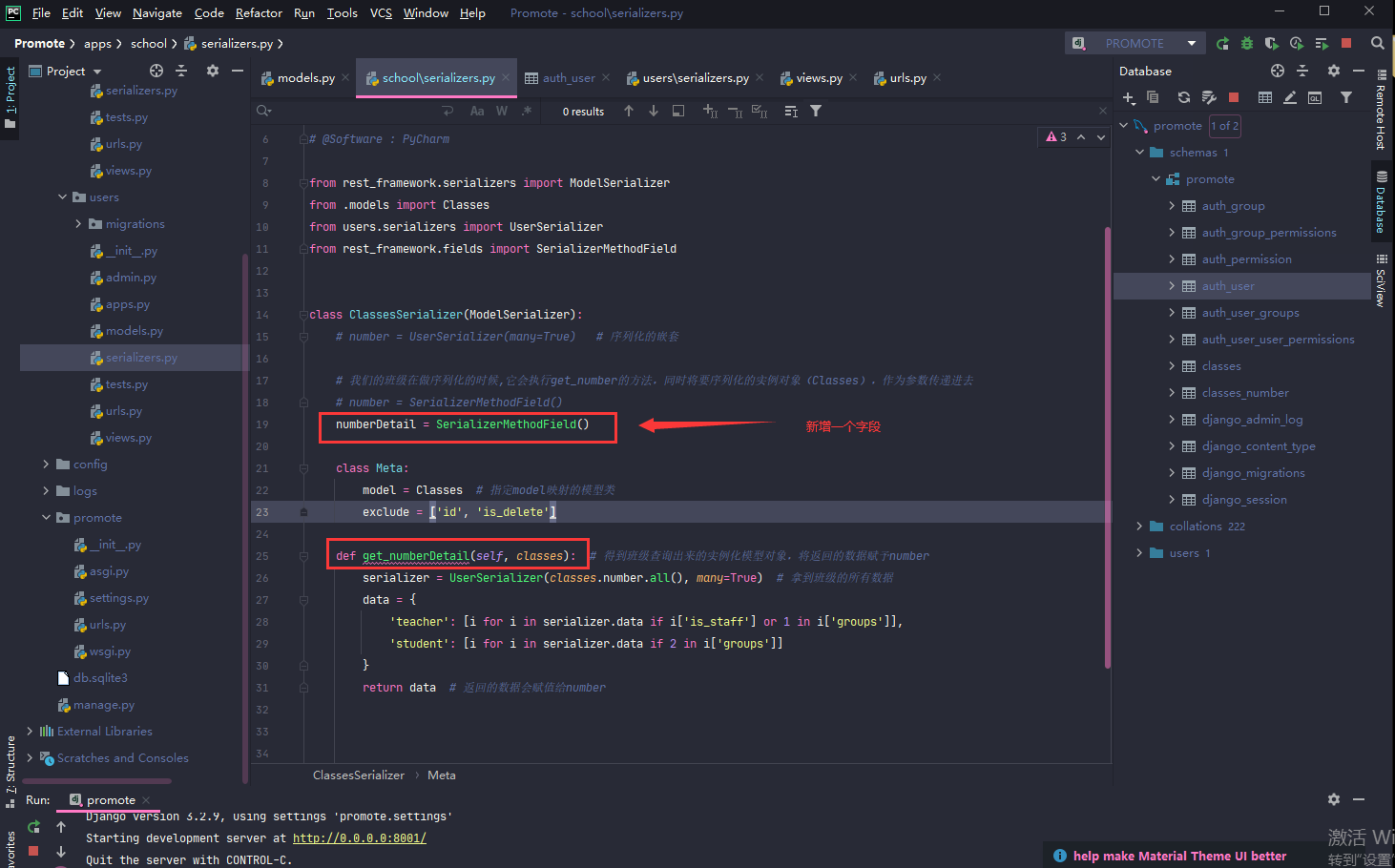Open the File menu
Screen dimensions: 1395x868
point(41,12)
